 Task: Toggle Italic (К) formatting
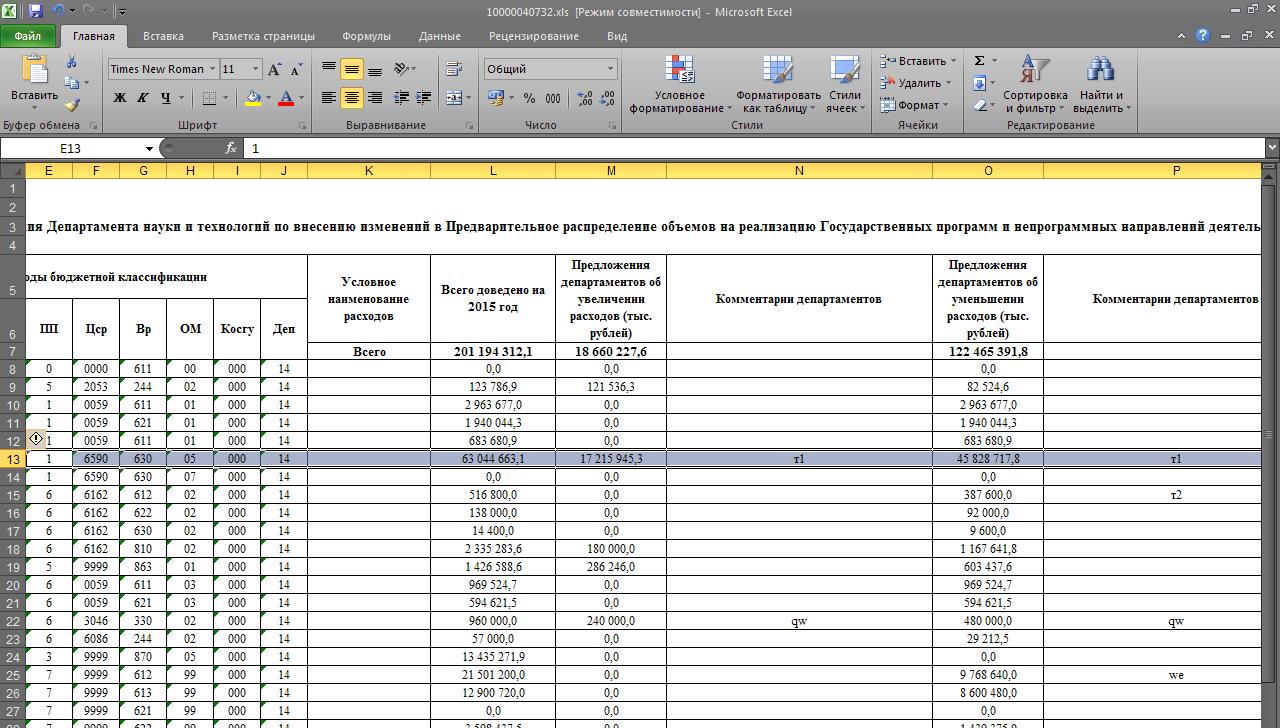[x=142, y=97]
